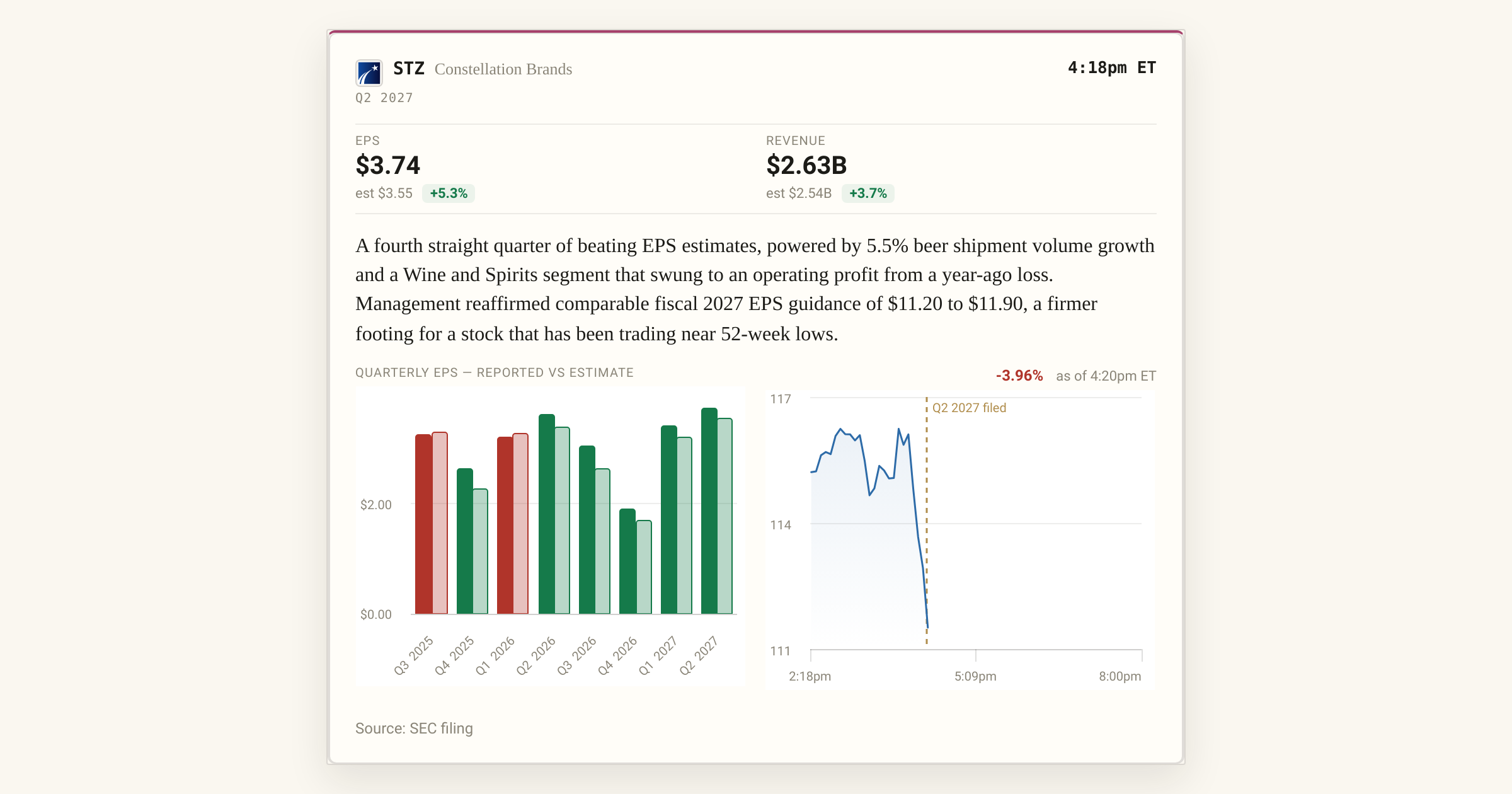Click the 2:18pm time axis label
Image resolution: width=1512 pixels, height=794 pixels.
[x=810, y=676]
